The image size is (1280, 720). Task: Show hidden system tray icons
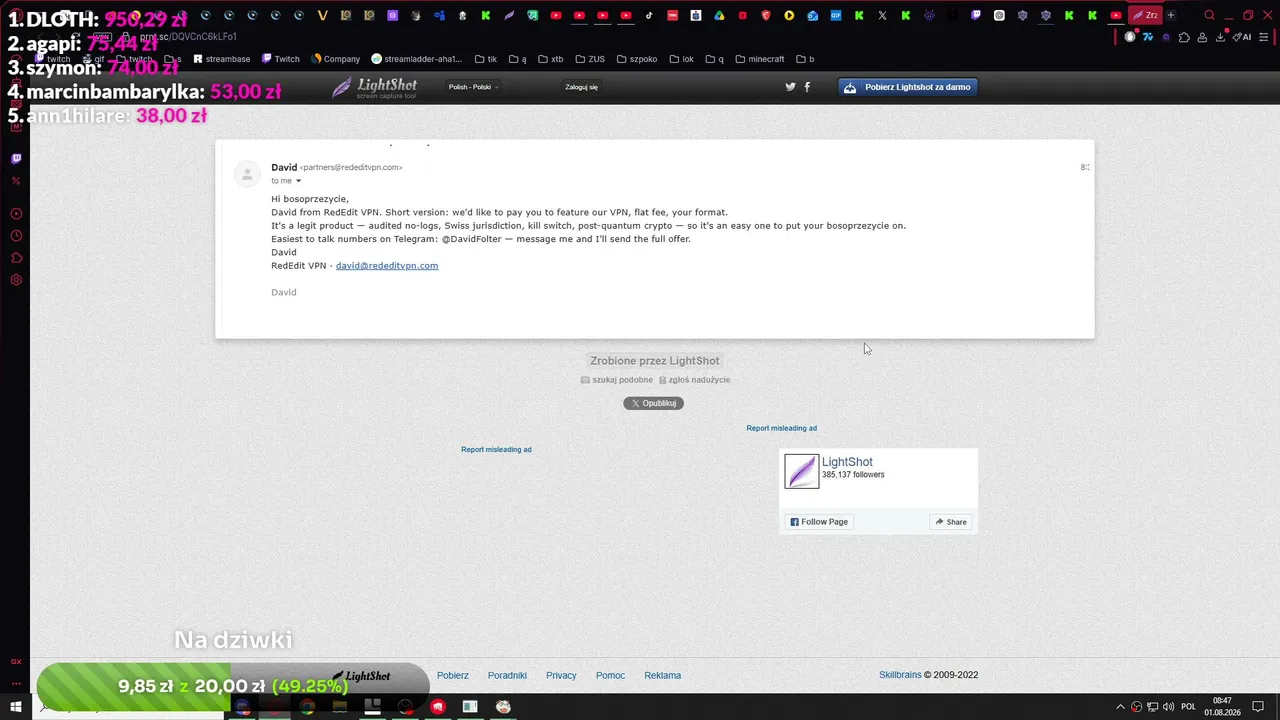click(1120, 707)
